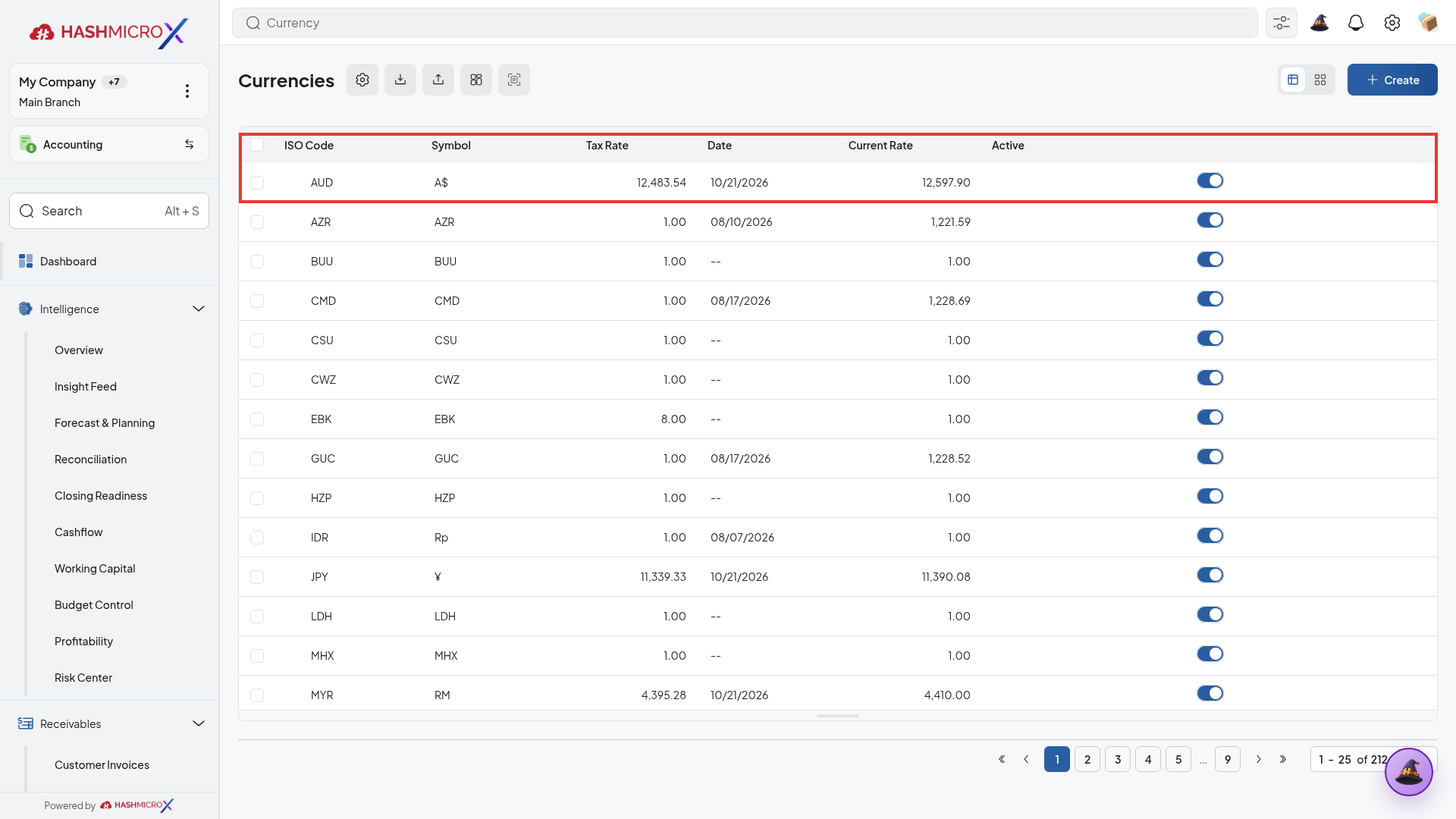1456x819 pixels.
Task: Click the Accounting module switch arrows
Action: (x=190, y=144)
